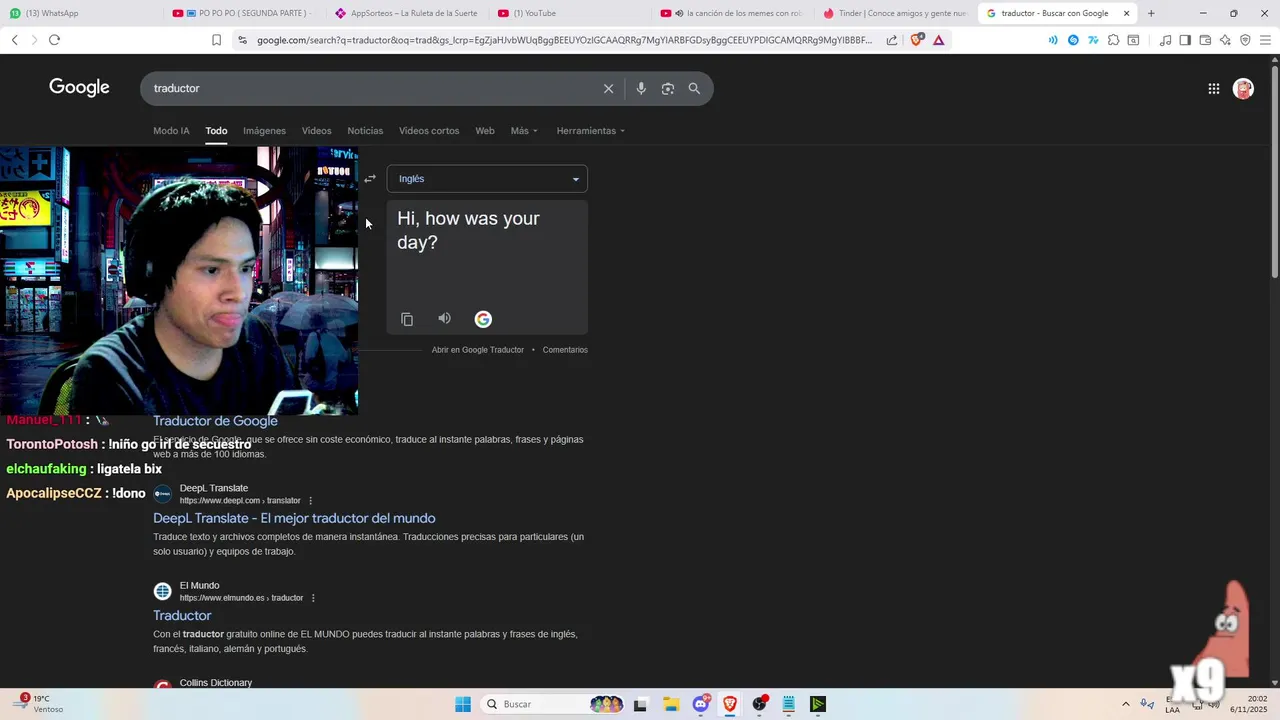Viewport: 1280px width, 720px height.
Task: Open the Traductor de Google result
Action: click(215, 421)
